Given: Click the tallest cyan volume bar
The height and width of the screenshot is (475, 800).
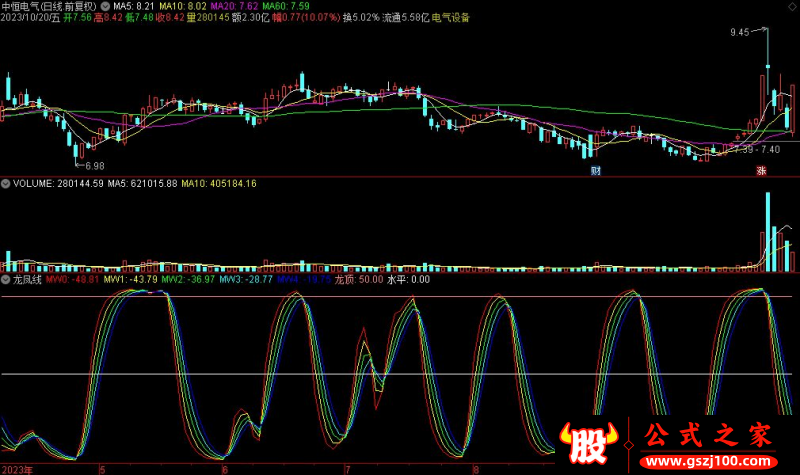Looking at the screenshot, I should click(768, 232).
